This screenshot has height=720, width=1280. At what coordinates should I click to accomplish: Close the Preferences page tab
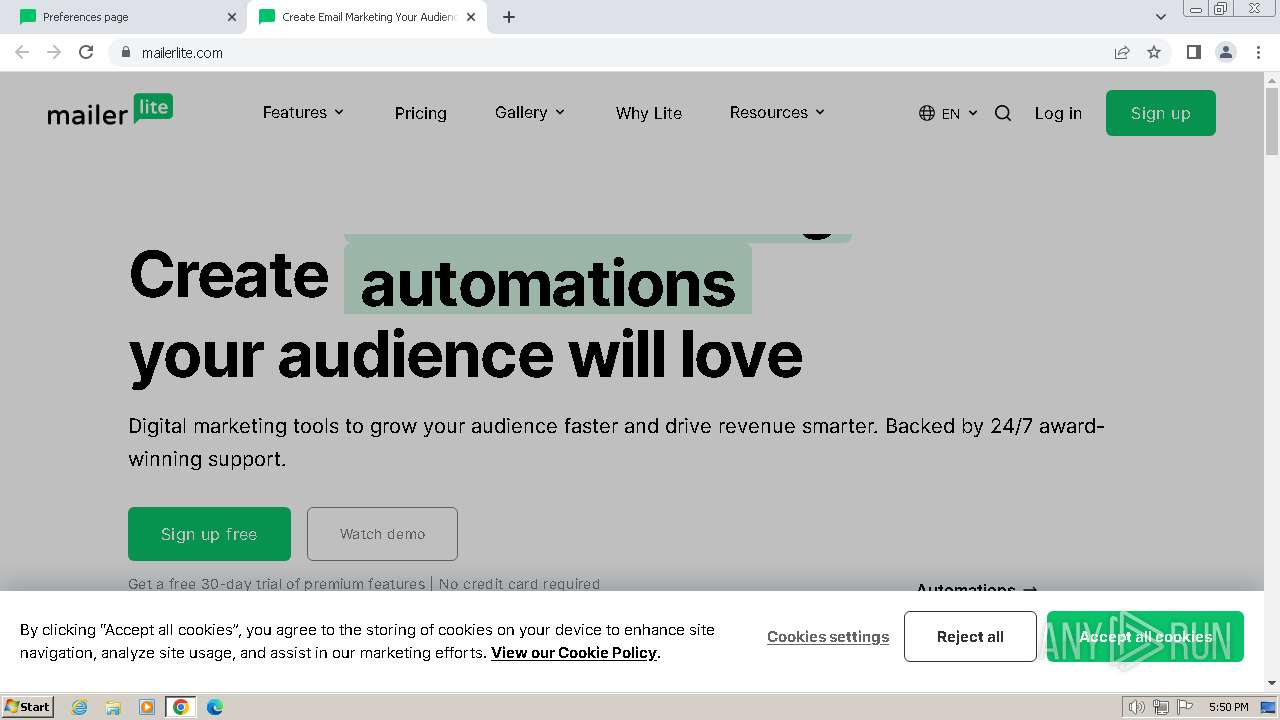232,17
